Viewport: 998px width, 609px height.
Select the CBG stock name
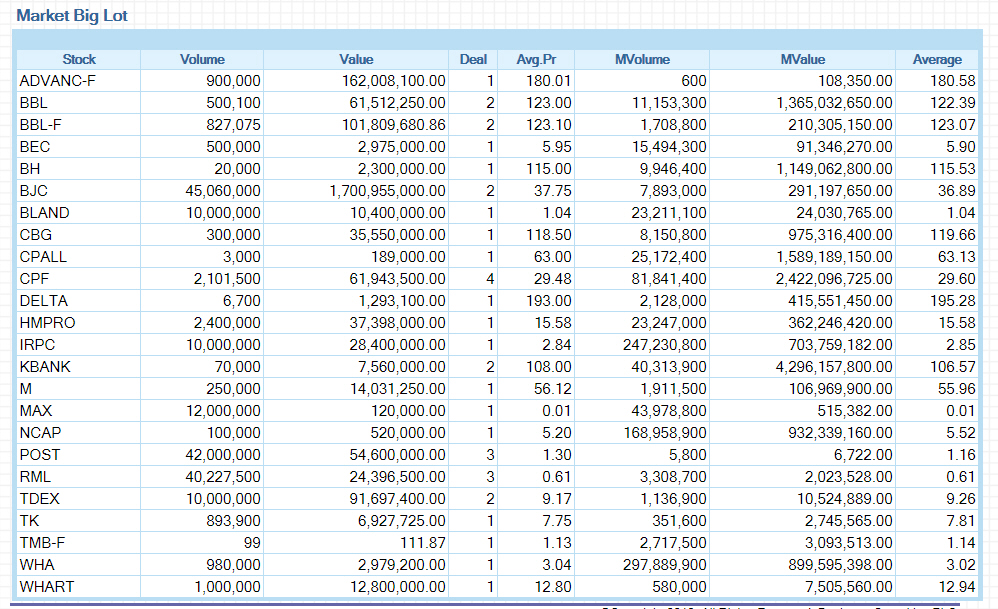point(36,235)
